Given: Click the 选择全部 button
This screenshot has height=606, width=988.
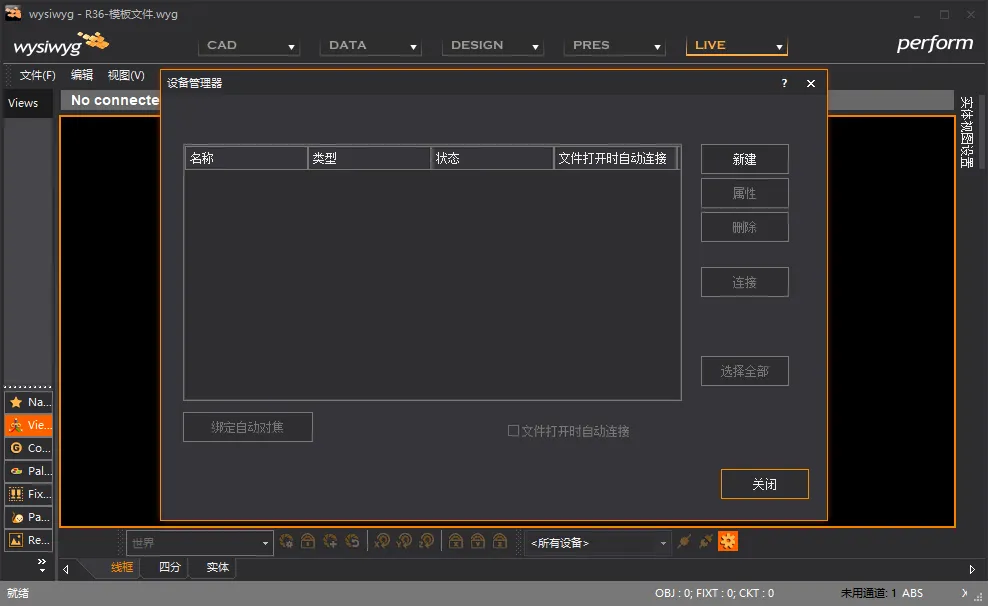Looking at the screenshot, I should [745, 371].
